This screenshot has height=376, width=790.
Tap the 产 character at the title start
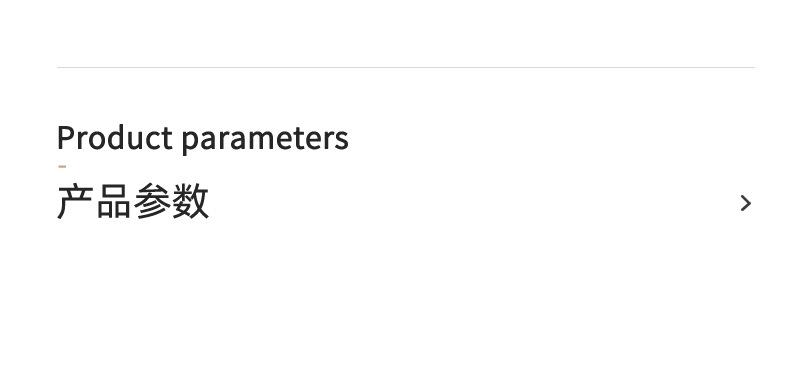[75, 201]
